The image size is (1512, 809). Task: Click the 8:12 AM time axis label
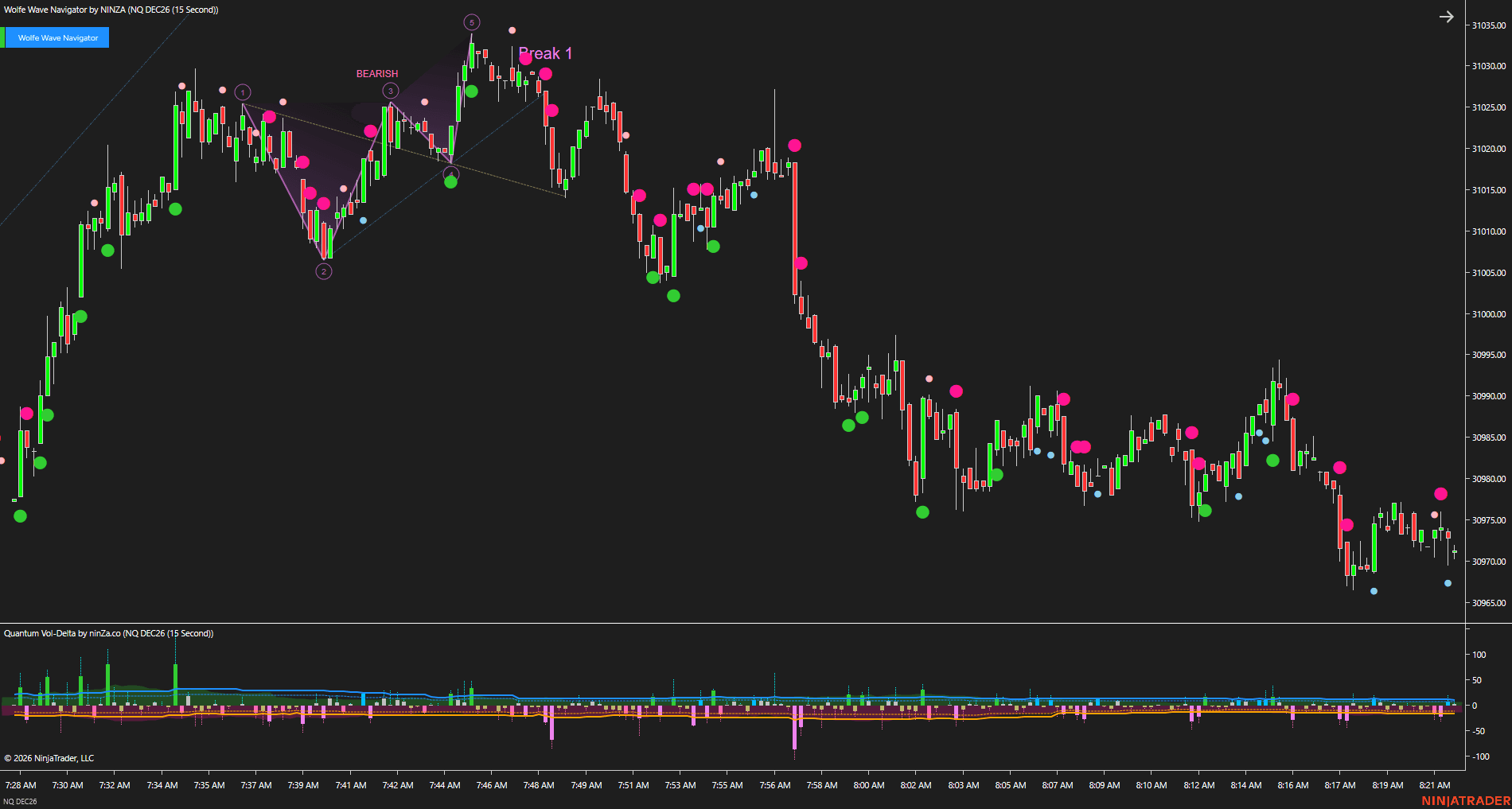click(1199, 785)
